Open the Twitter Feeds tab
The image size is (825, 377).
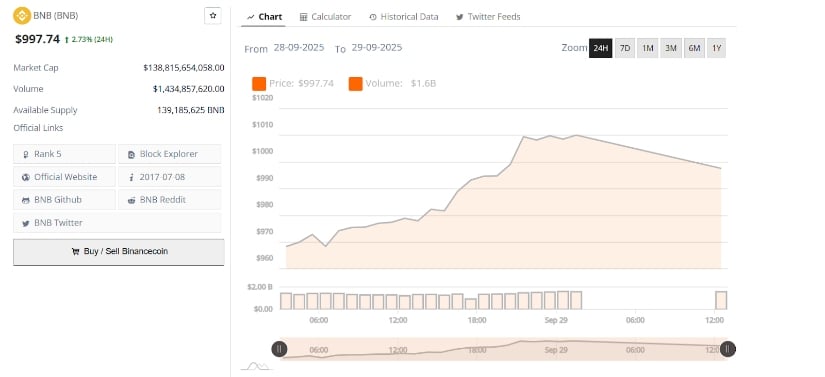[x=488, y=17]
